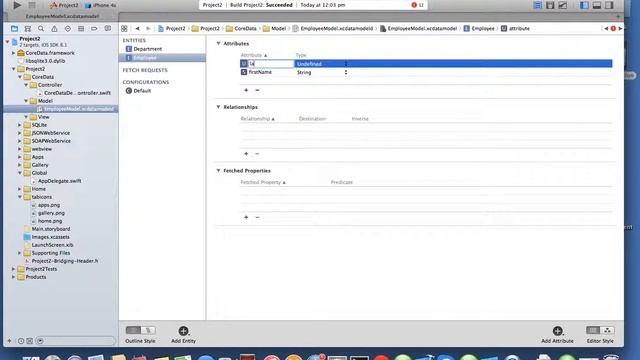Open the Report navigator icon
Screen dimensions: 640x360
(x=108, y=29)
